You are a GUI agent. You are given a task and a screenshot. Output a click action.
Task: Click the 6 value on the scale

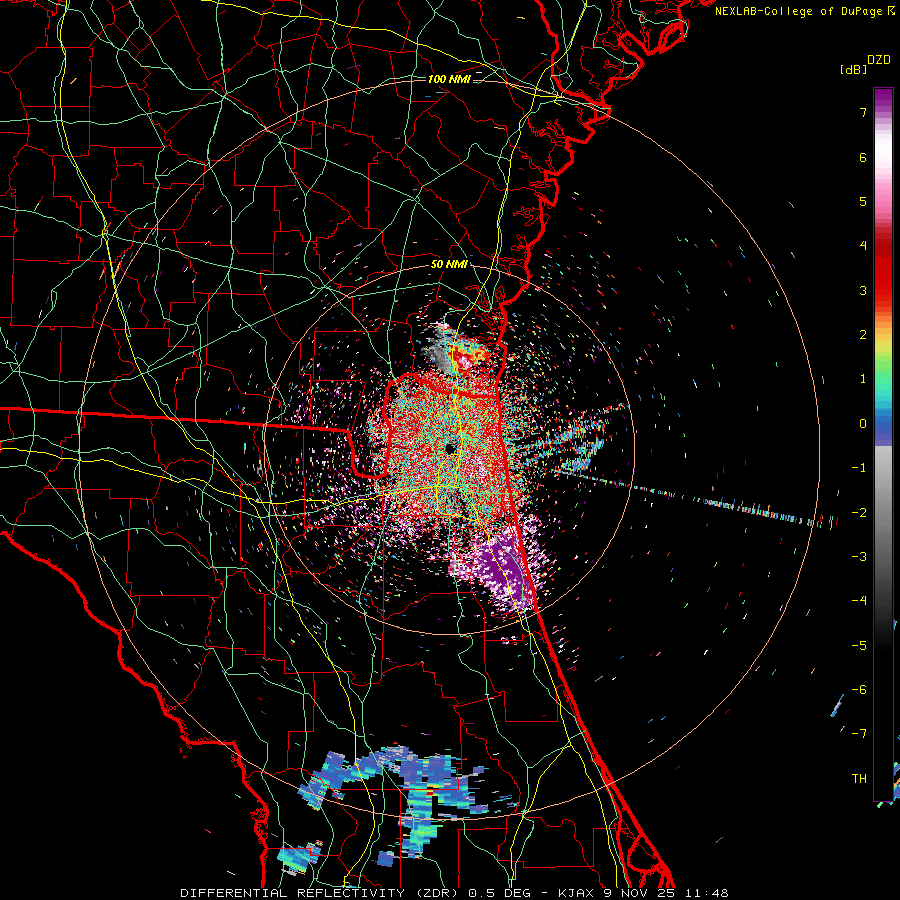coord(863,157)
